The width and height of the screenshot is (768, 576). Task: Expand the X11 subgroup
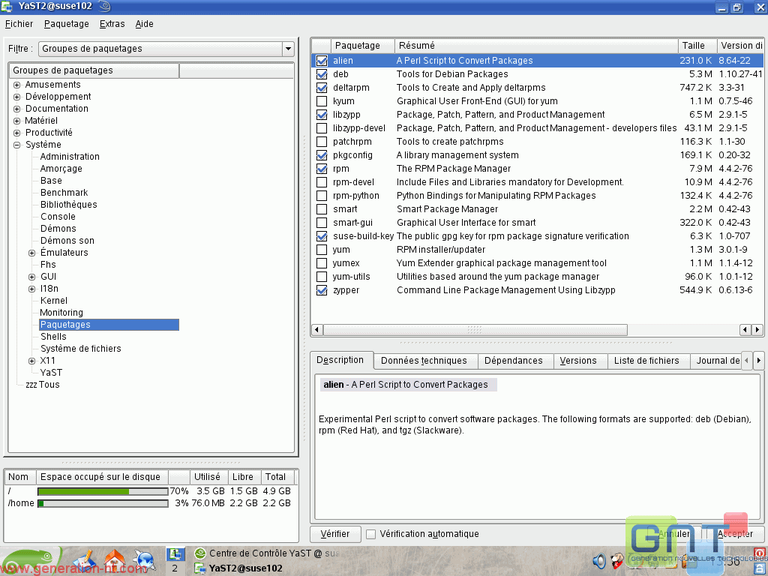tap(32, 361)
